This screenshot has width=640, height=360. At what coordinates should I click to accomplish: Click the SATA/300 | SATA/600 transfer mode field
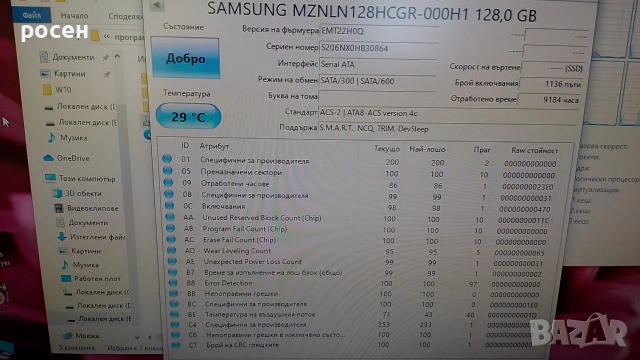tap(377, 81)
